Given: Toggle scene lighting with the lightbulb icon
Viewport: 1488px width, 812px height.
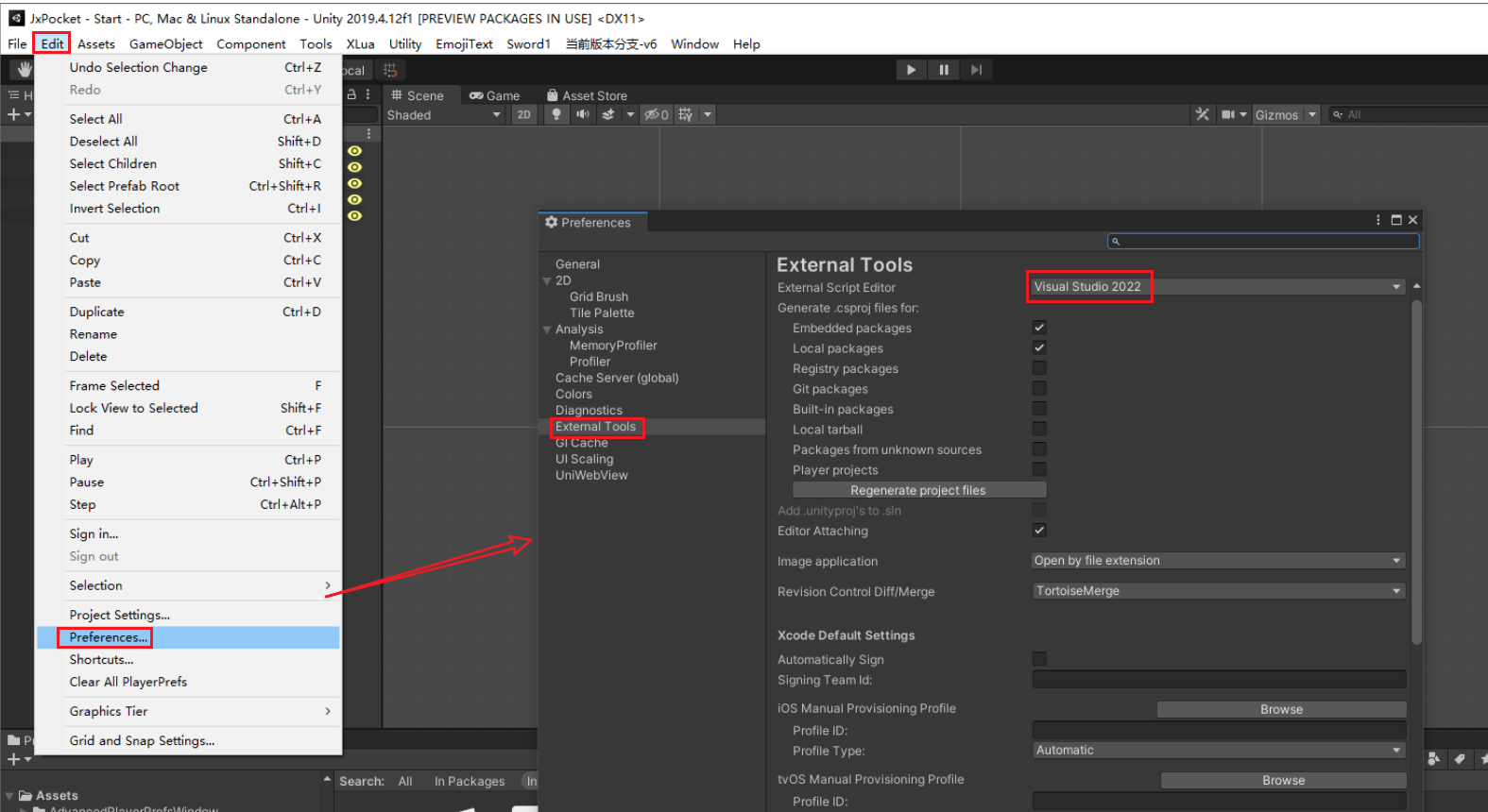Looking at the screenshot, I should point(556,114).
